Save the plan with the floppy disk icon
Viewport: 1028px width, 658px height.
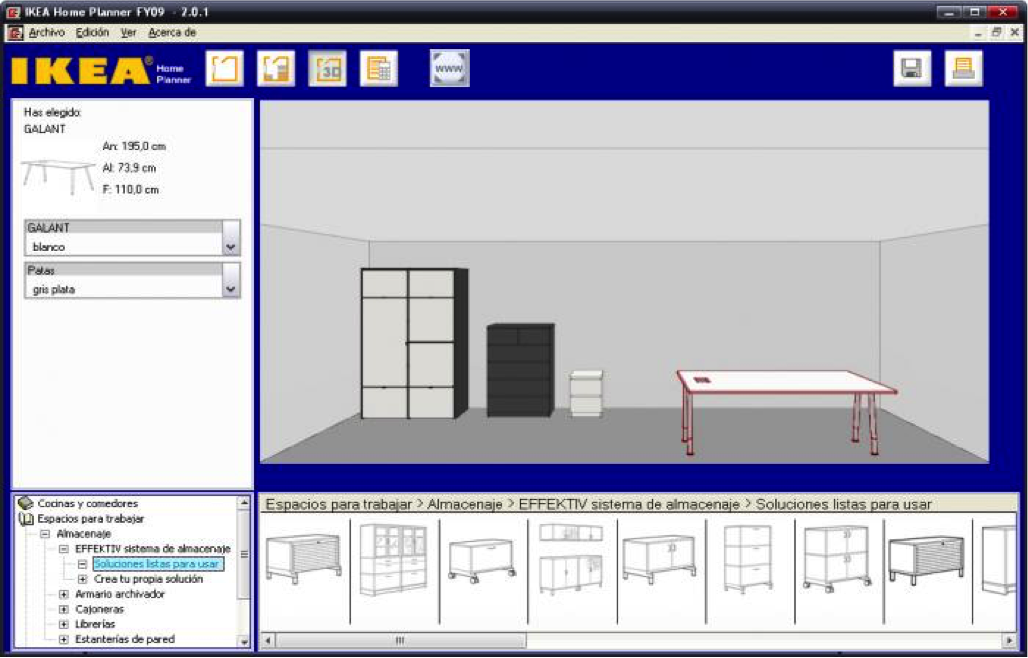912,69
